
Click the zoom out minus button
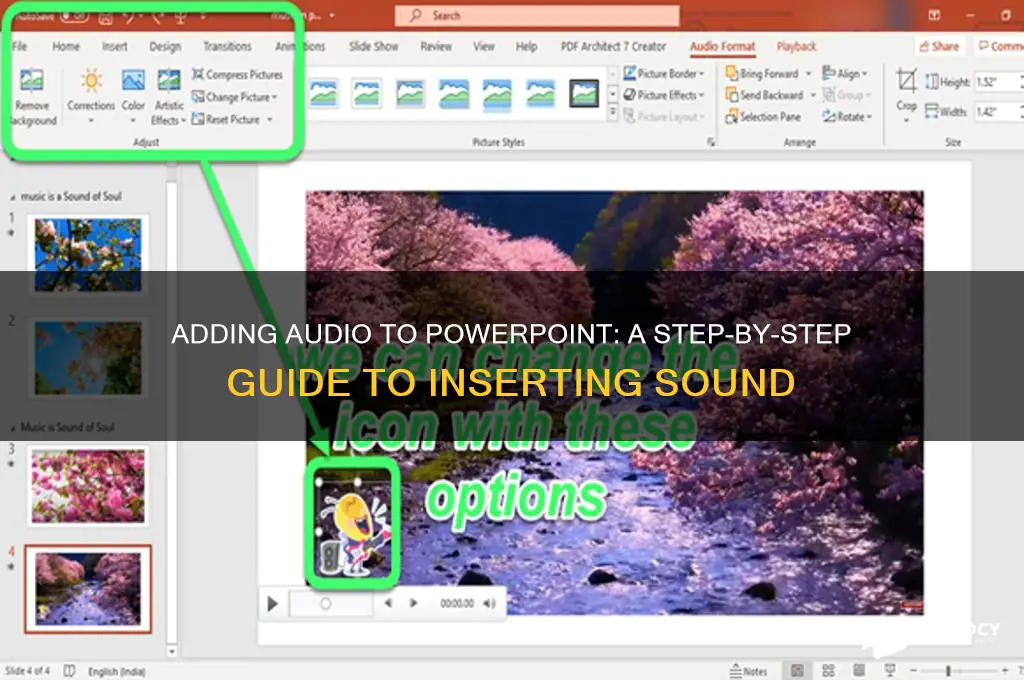pos(914,671)
